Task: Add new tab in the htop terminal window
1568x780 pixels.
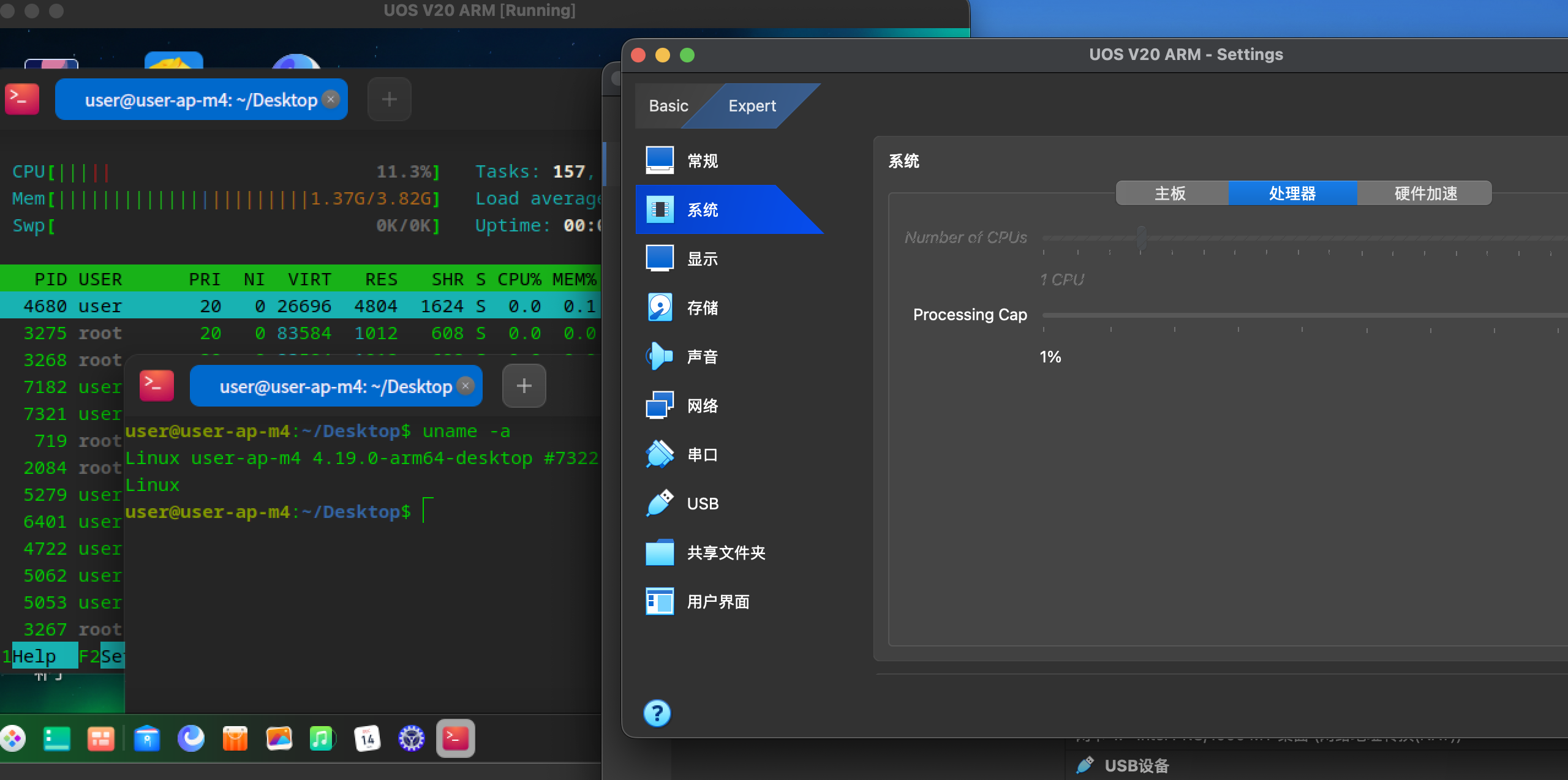Action: click(x=390, y=99)
